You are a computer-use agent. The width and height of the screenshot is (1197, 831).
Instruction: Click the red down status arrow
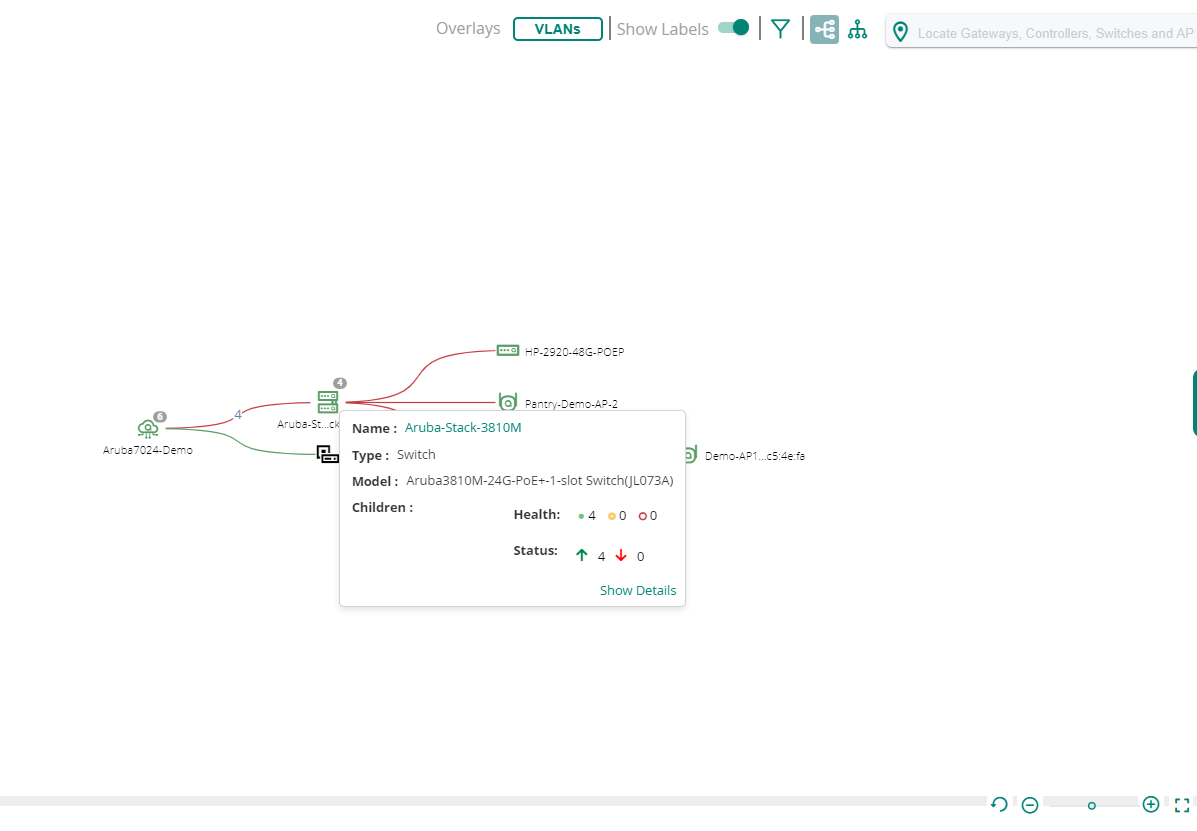(x=621, y=555)
